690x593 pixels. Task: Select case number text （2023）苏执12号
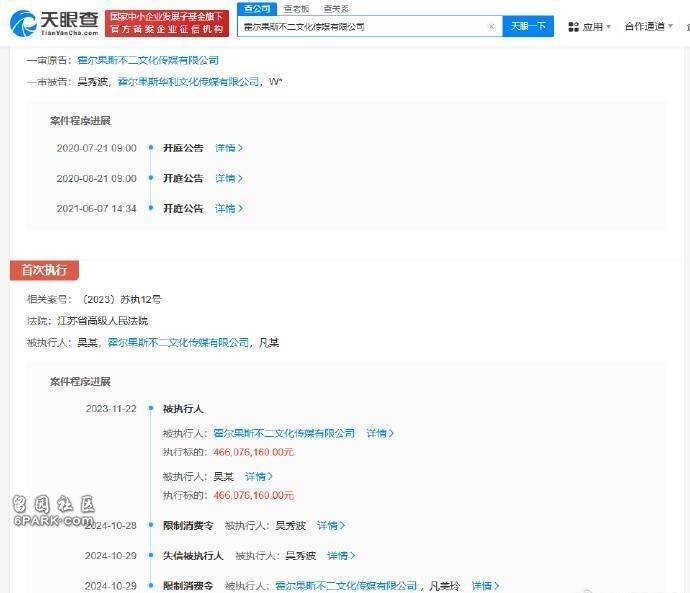tap(121, 300)
